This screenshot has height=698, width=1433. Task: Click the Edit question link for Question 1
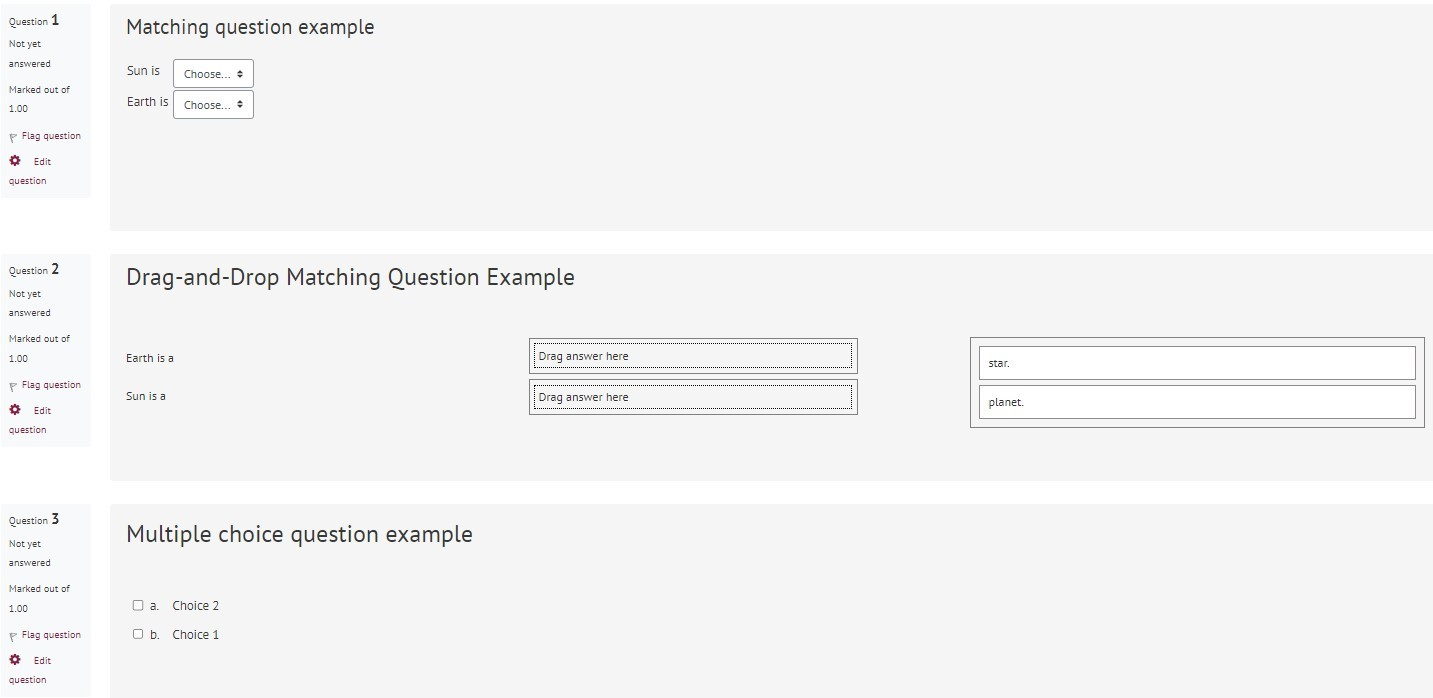pos(30,171)
